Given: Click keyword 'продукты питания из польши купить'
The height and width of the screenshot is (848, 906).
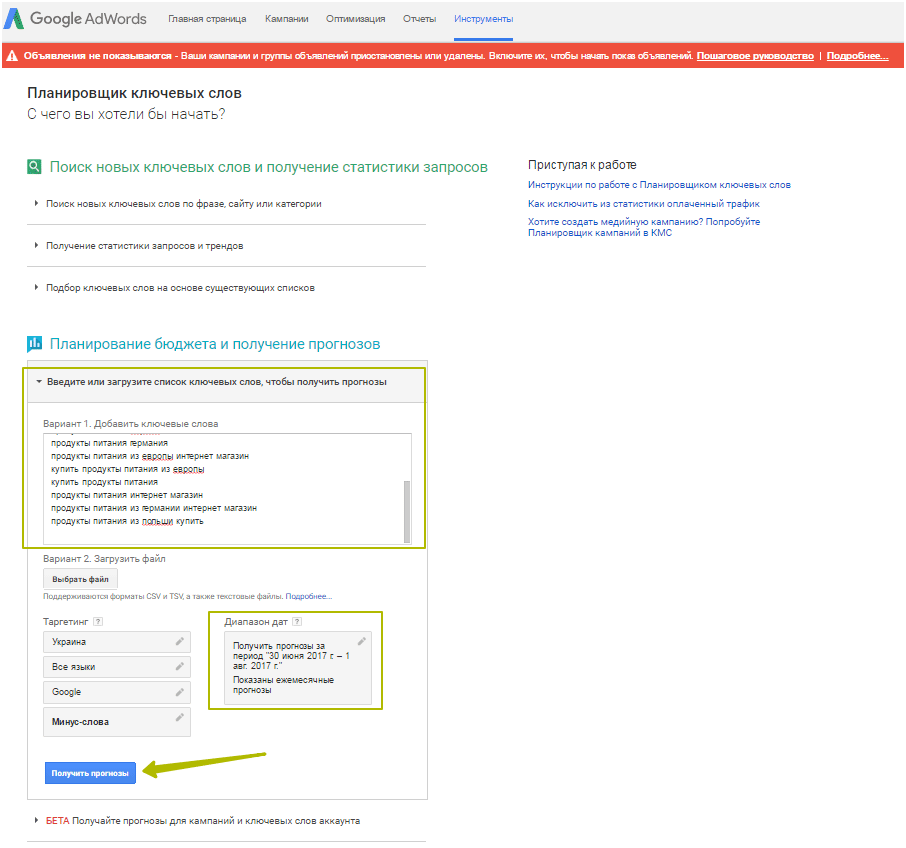Looking at the screenshot, I should tap(127, 521).
